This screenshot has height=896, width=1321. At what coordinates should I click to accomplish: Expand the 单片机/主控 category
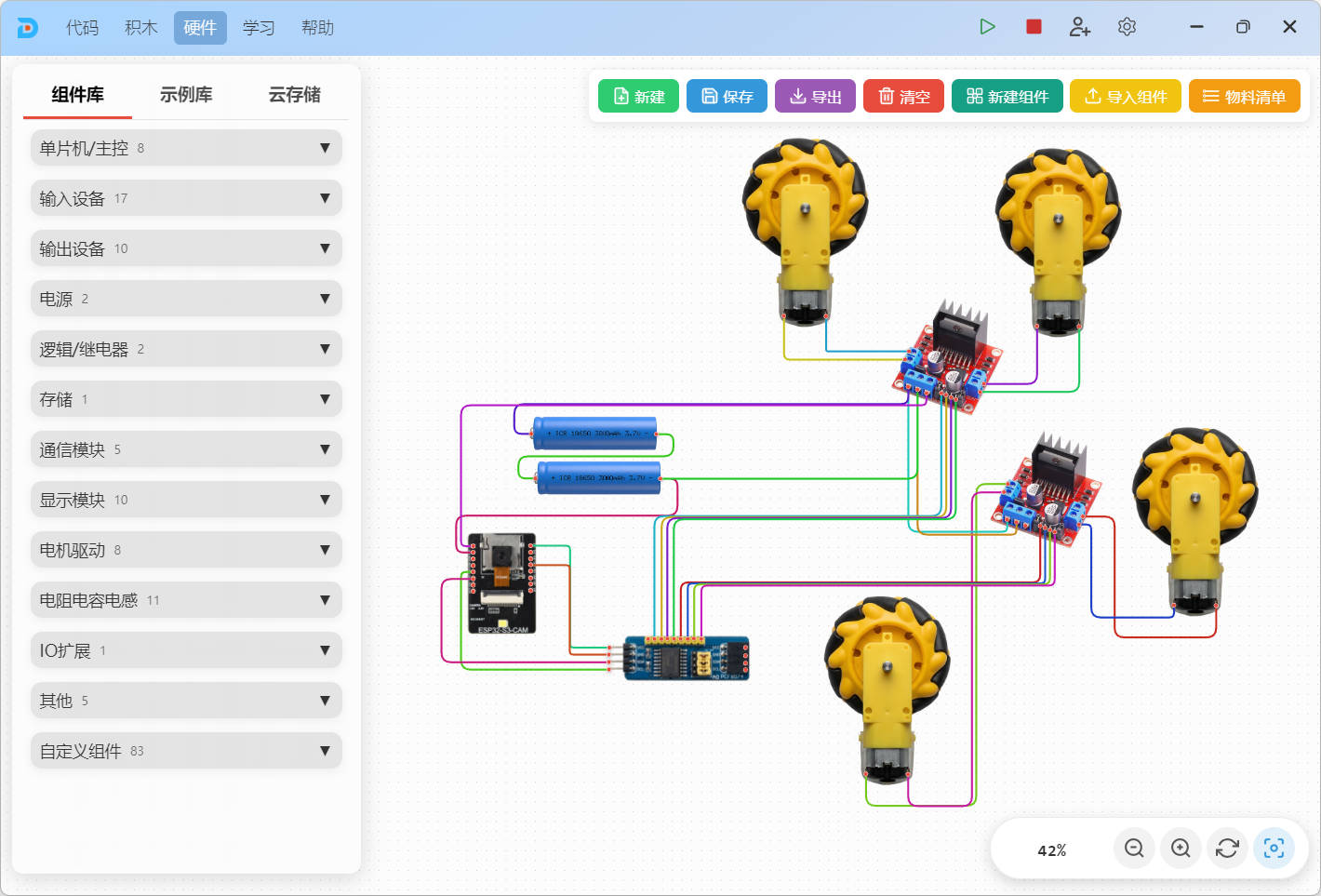pyautogui.click(x=186, y=148)
